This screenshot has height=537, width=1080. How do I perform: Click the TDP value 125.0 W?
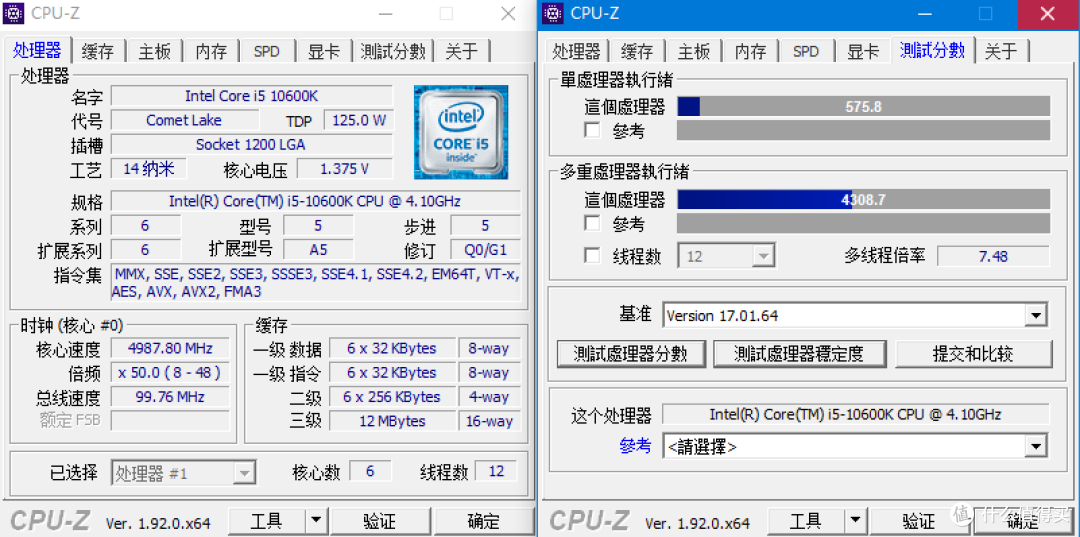pos(358,120)
